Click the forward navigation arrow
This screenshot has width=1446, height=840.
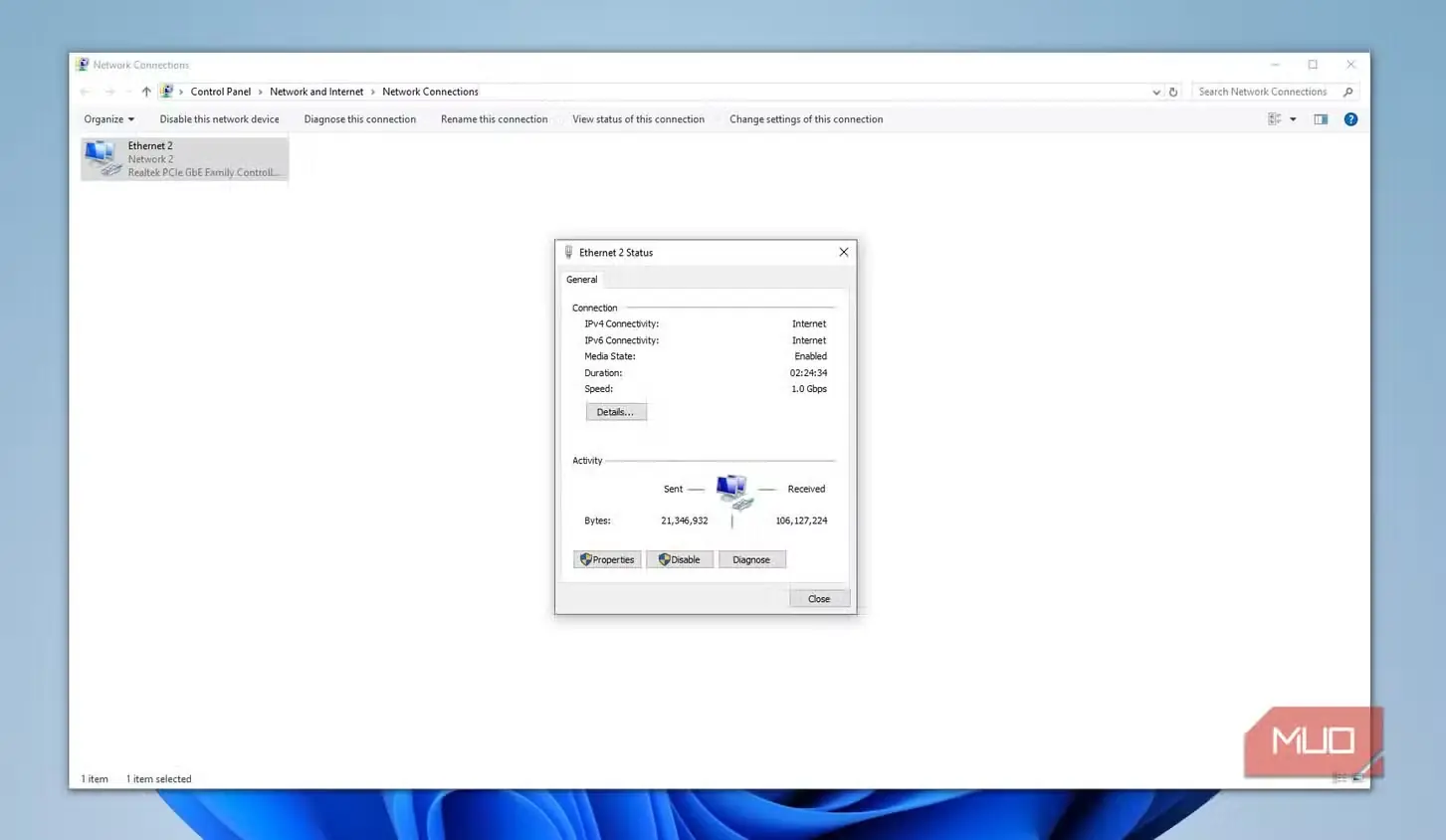[x=109, y=92]
